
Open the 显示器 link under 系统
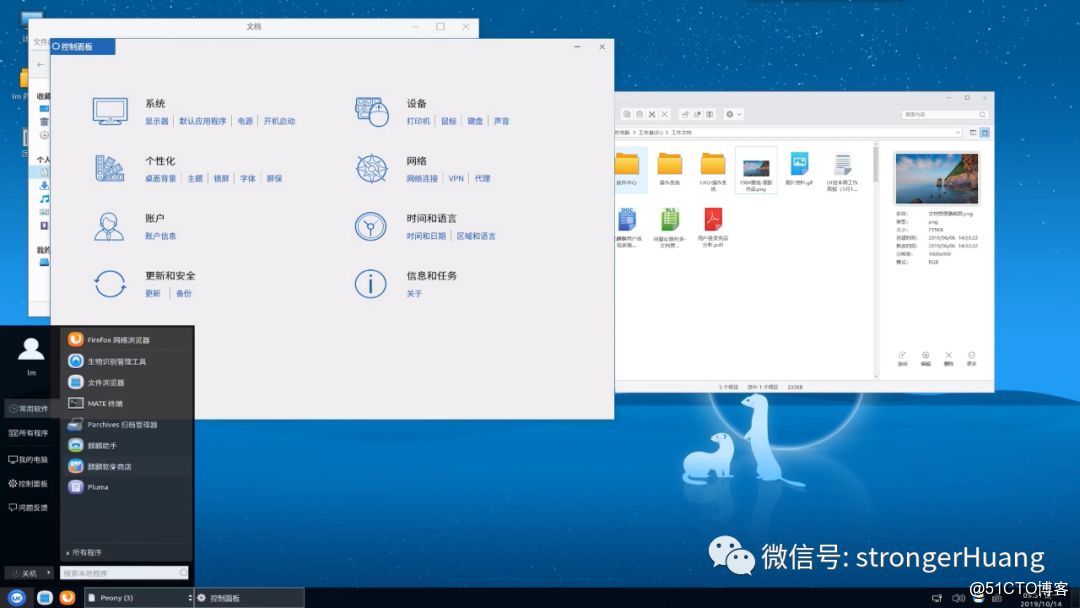(156, 121)
